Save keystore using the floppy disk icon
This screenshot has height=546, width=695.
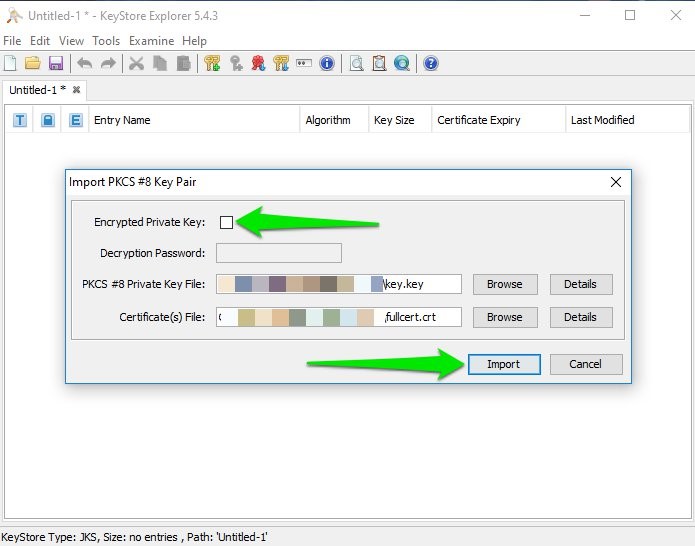click(56, 63)
